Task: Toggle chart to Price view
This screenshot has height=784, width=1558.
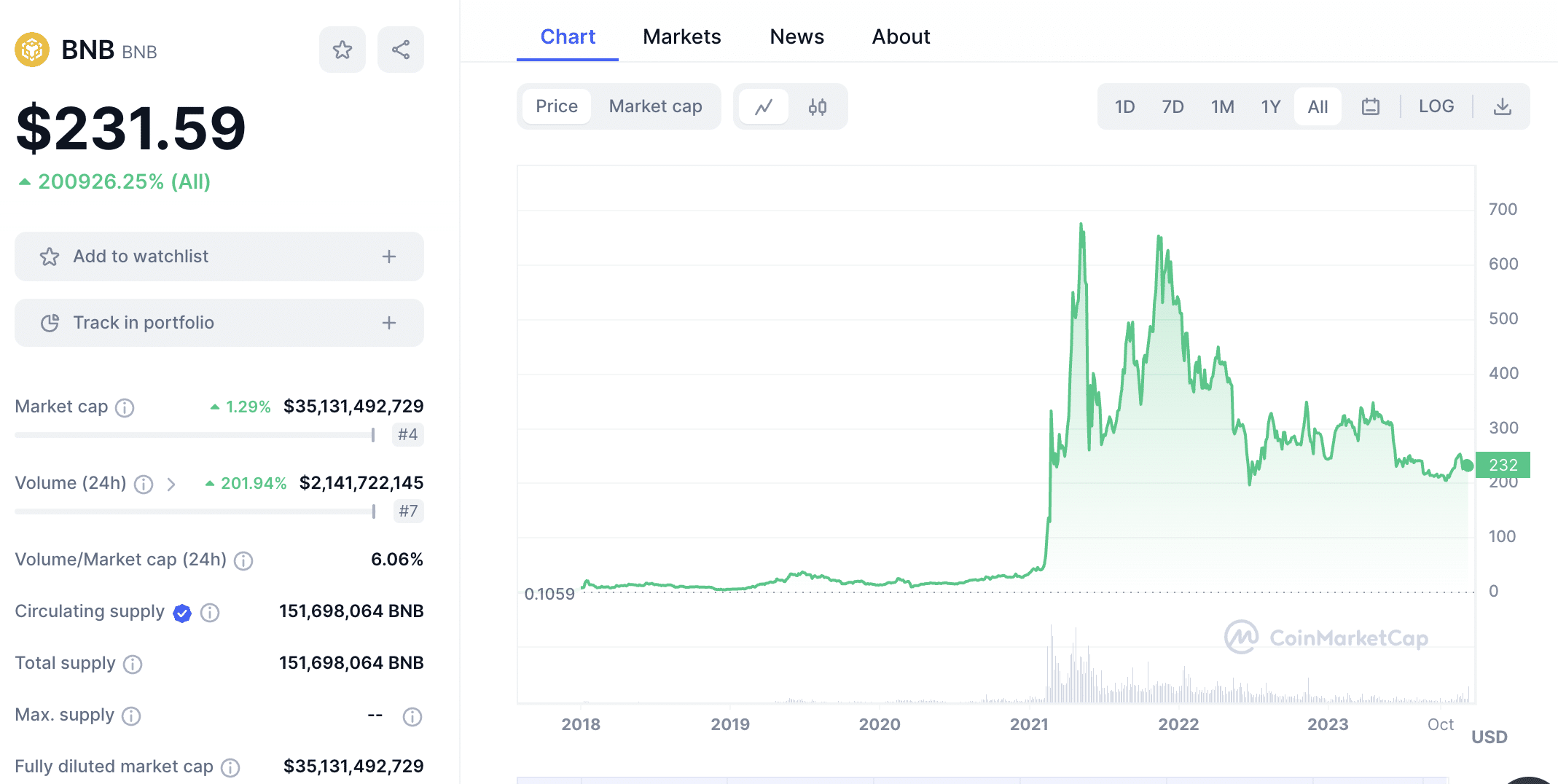Action: [x=557, y=106]
